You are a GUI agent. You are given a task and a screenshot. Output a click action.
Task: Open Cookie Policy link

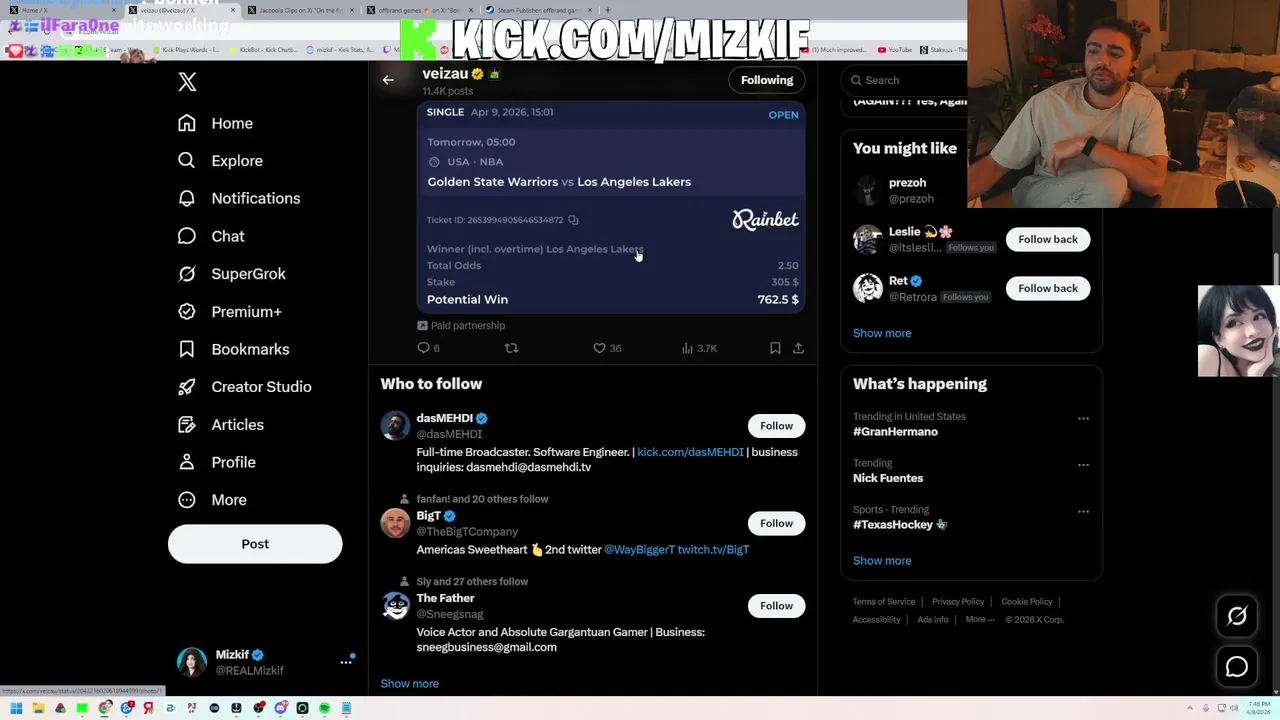click(x=1027, y=602)
